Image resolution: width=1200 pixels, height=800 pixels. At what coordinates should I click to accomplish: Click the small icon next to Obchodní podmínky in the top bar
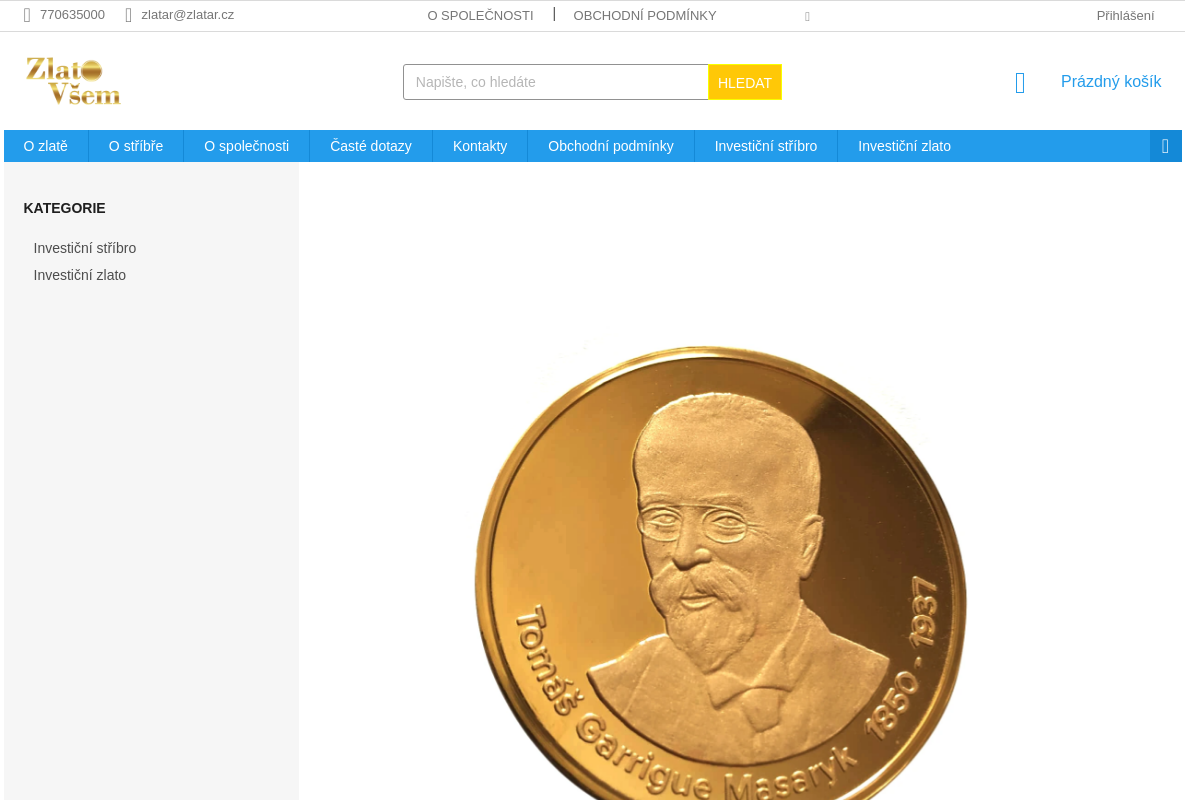tap(807, 16)
